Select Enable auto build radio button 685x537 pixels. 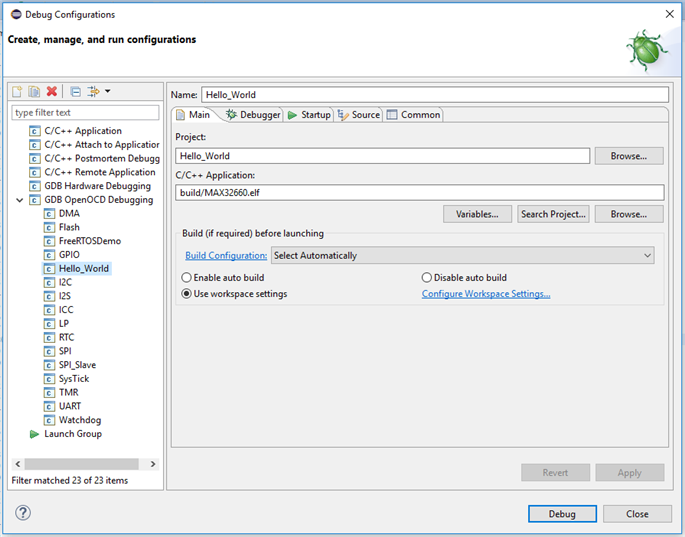tap(187, 277)
